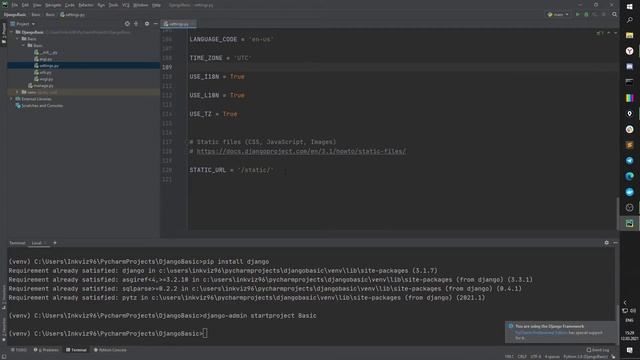Viewport: 640px width, 360px height.
Task: Open the run configuration dropdown
Action: pos(558,15)
